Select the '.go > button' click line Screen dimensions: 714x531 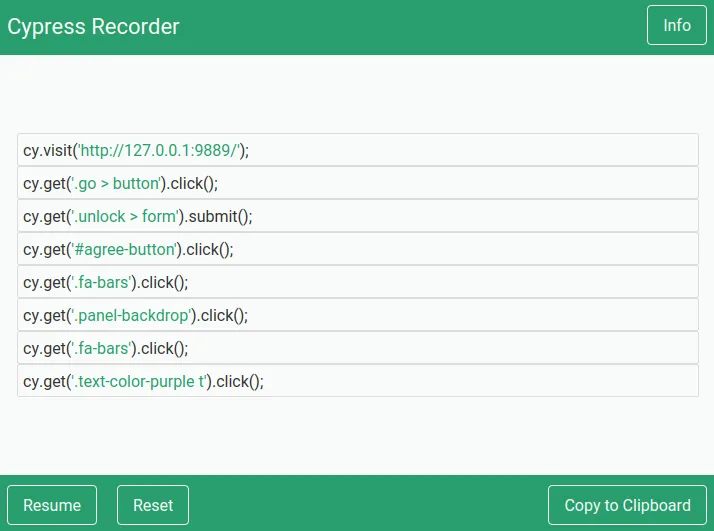tap(450, 183)
